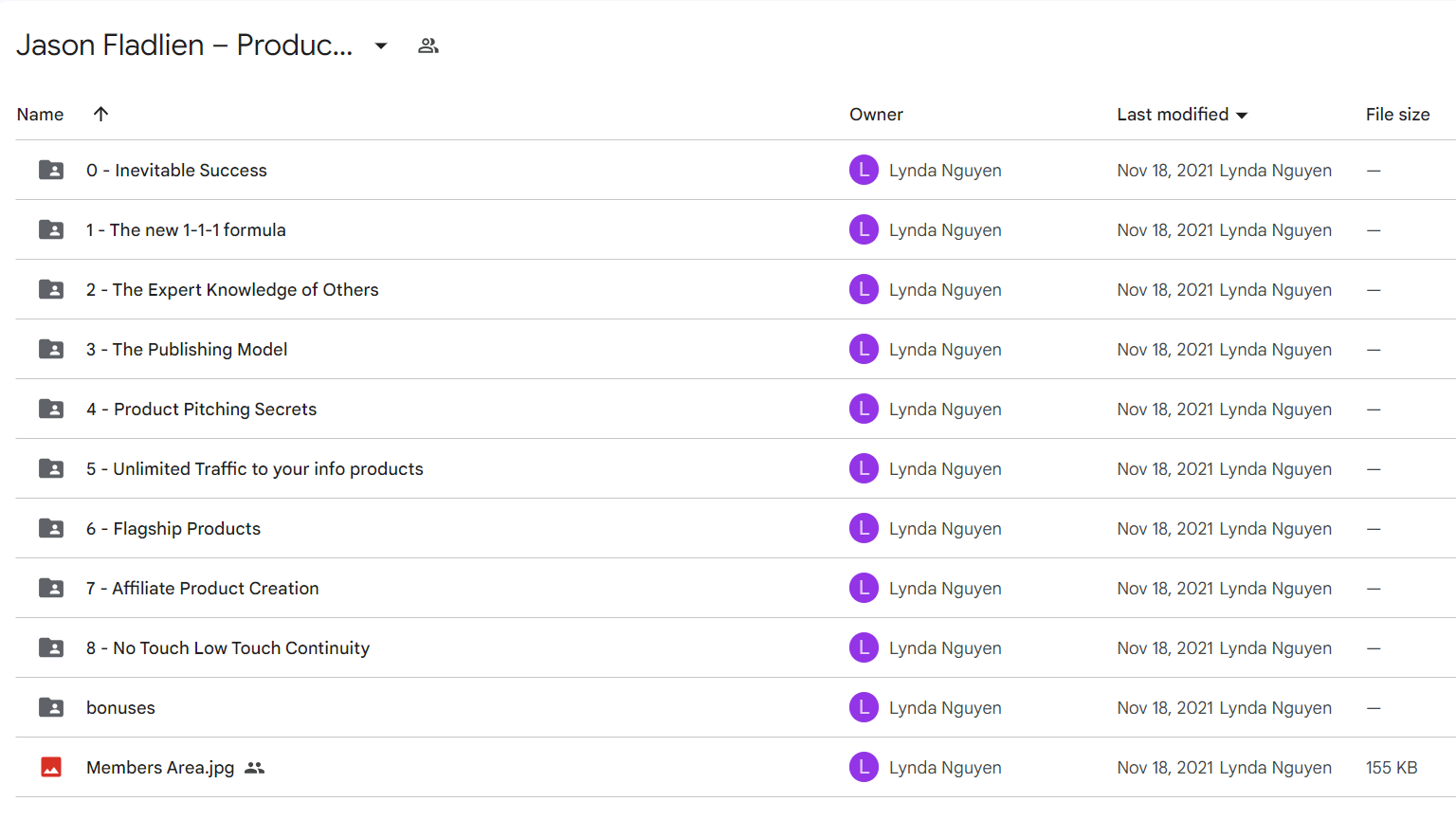Select '2 - The Expert Knowledge of Others'
The width and height of the screenshot is (1456, 838).
232,290
